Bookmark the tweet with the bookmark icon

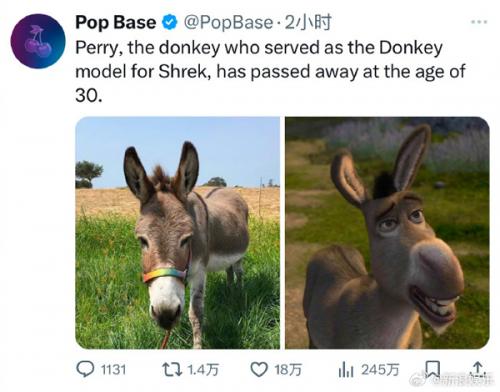click(432, 369)
